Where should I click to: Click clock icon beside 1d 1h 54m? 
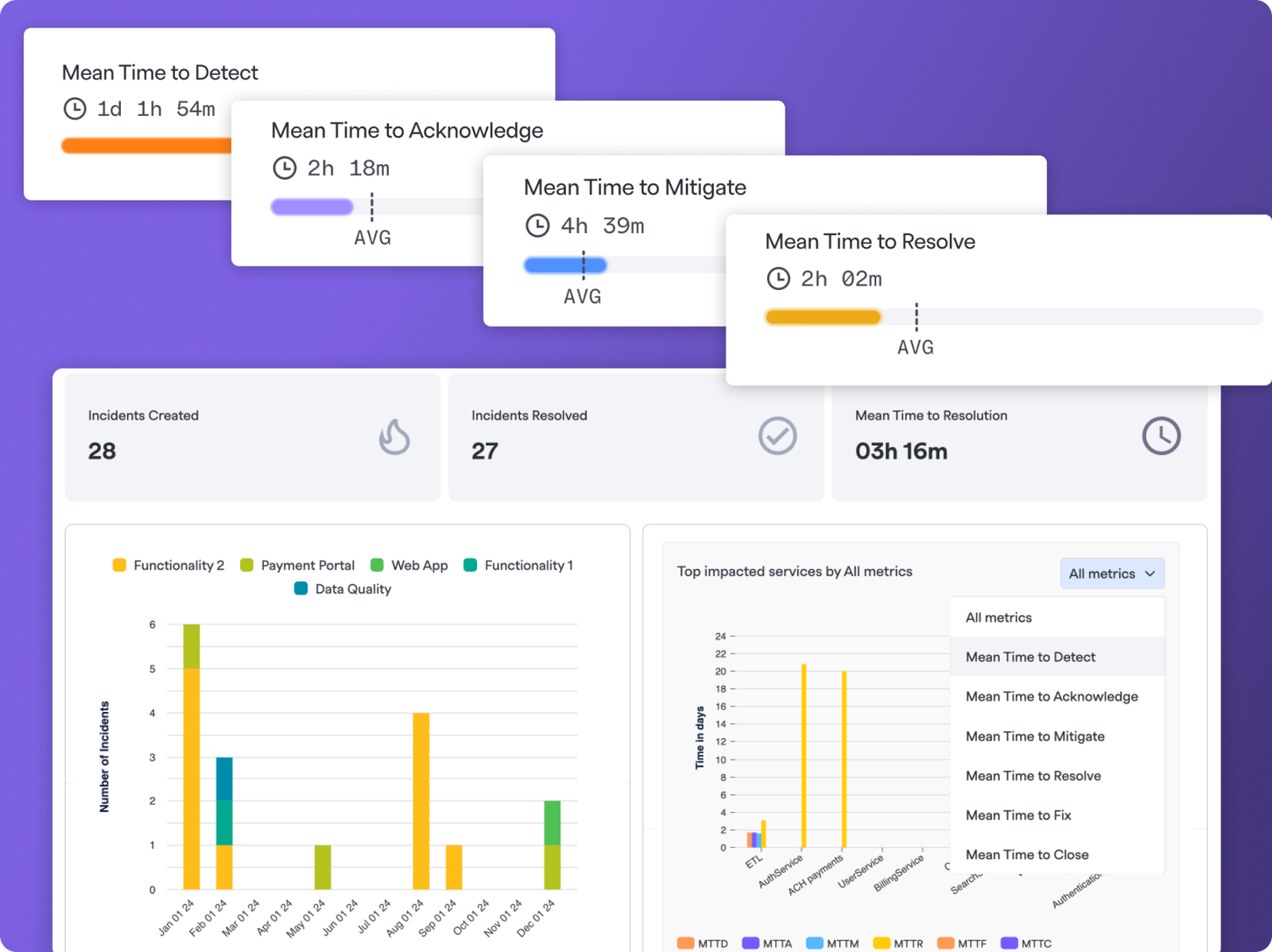pyautogui.click(x=75, y=109)
